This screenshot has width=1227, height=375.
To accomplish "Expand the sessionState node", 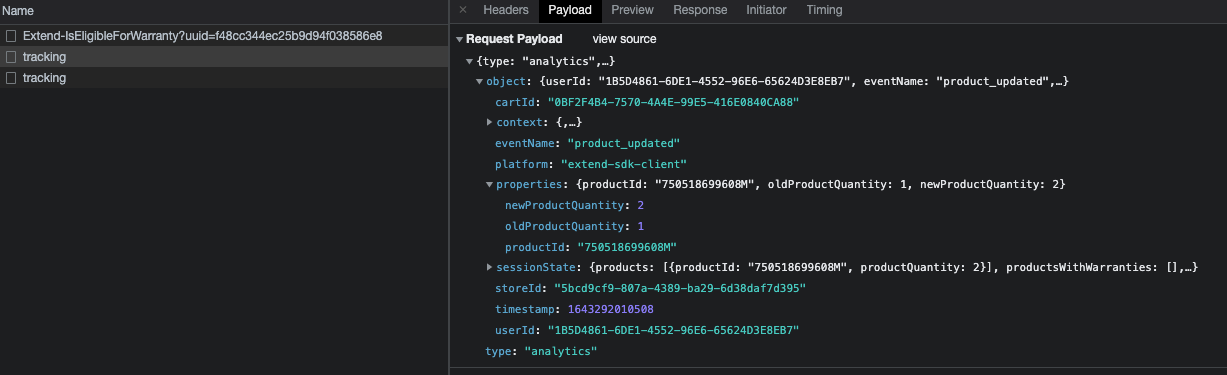I will [x=489, y=267].
